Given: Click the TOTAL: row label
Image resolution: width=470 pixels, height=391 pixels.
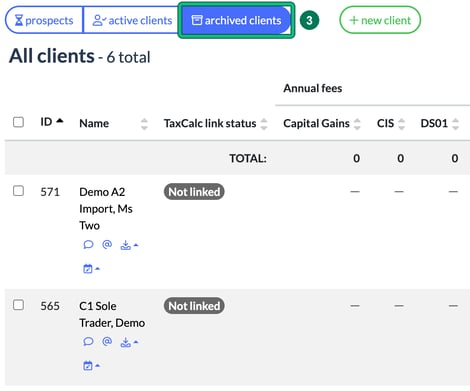Looking at the screenshot, I should coord(248,158).
